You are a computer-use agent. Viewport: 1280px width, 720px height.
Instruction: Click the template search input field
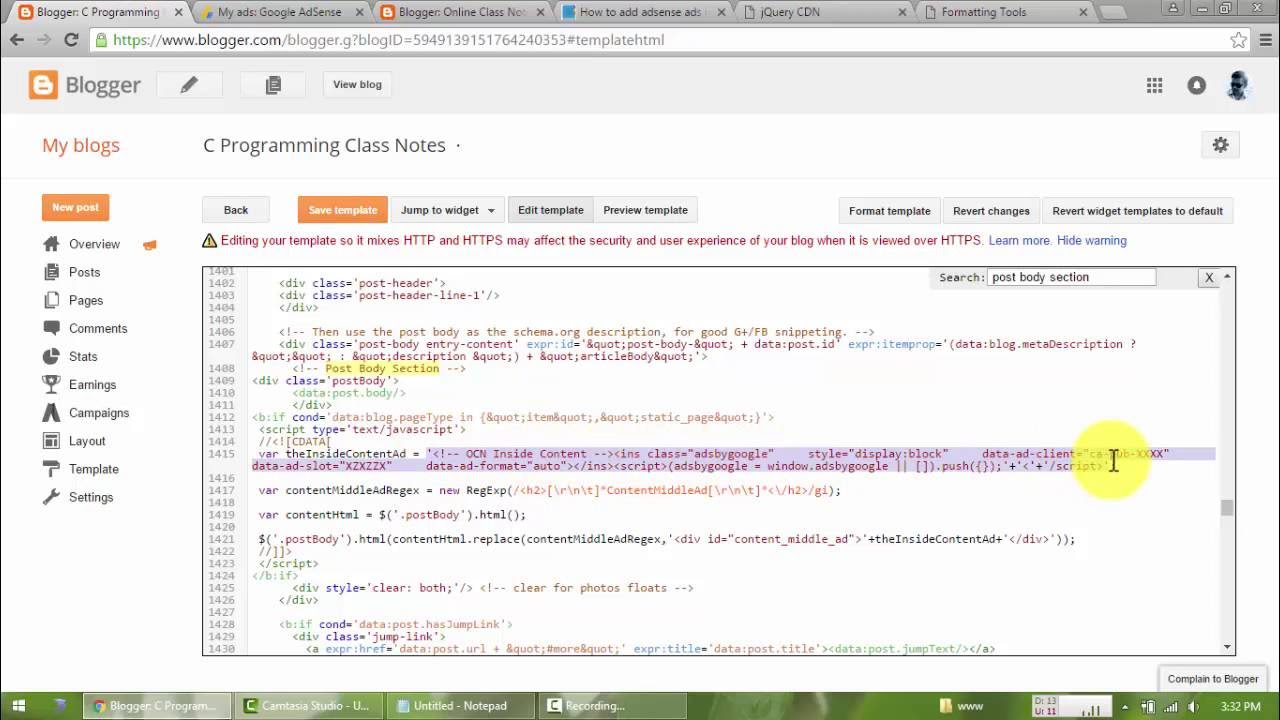[x=1071, y=277]
